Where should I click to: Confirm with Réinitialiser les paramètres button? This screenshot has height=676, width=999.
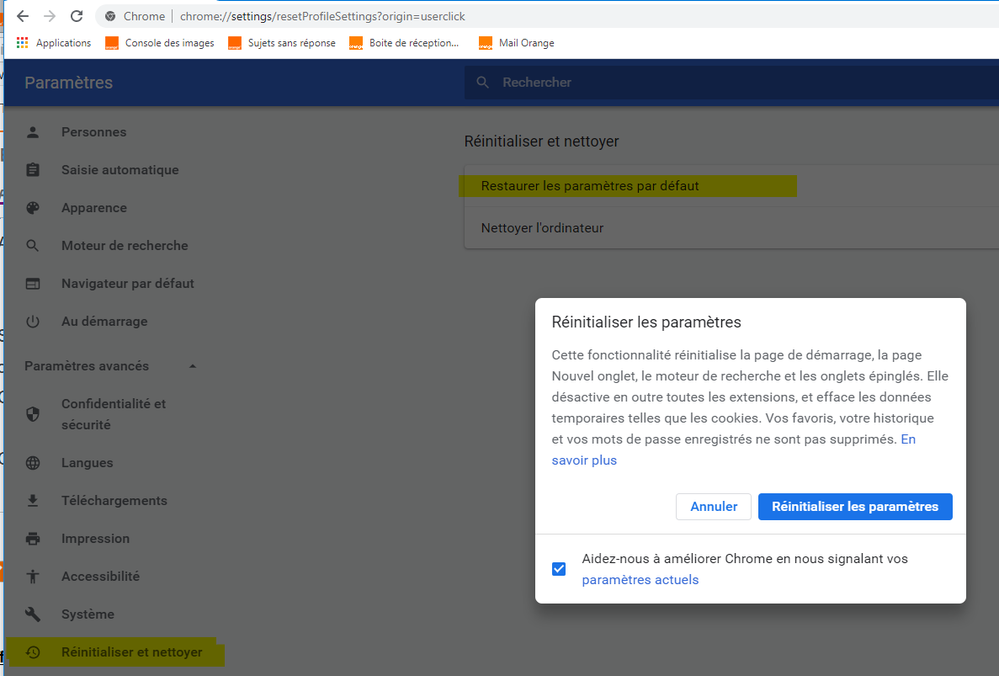[x=855, y=507]
